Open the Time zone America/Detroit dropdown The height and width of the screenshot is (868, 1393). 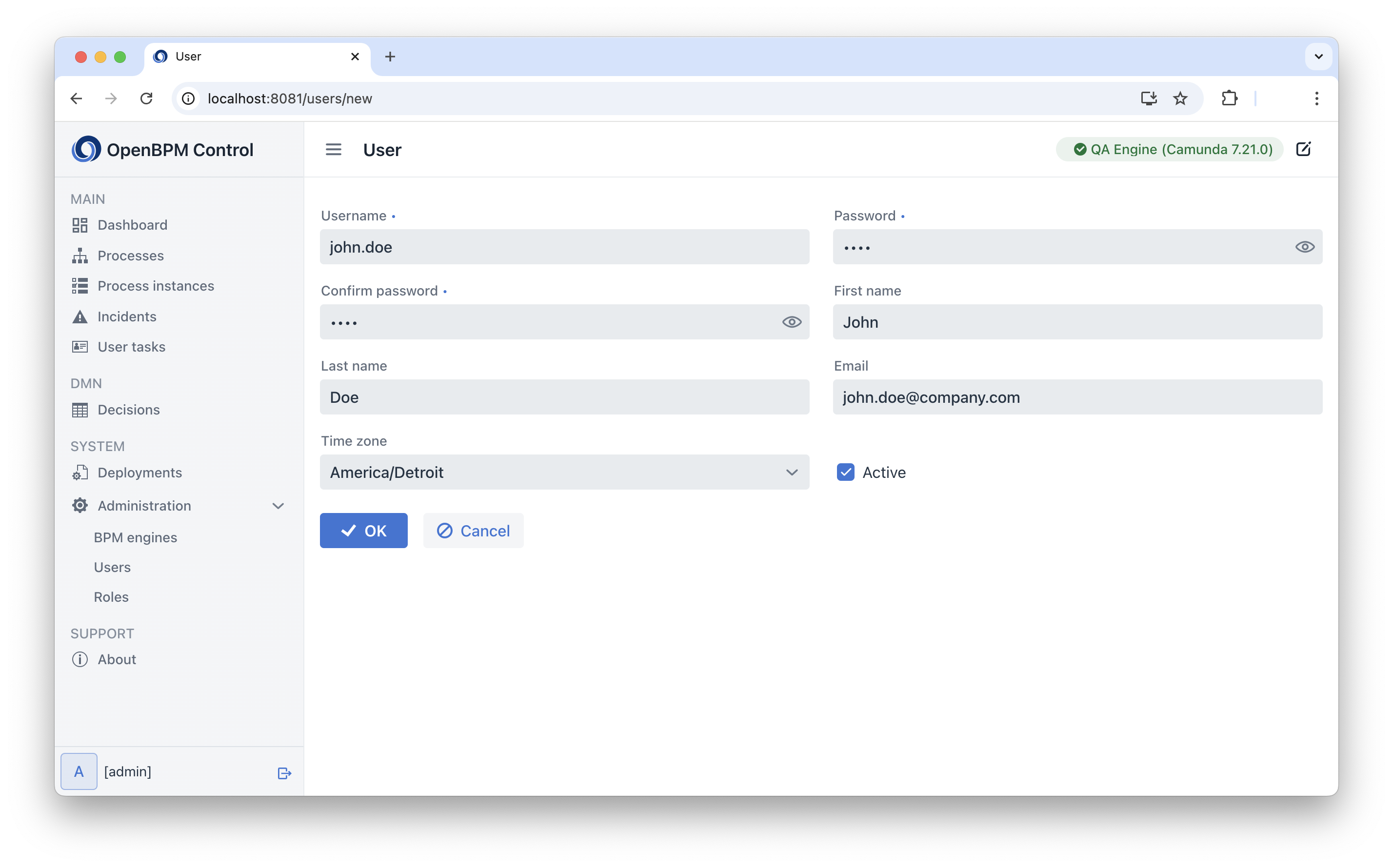click(x=564, y=473)
